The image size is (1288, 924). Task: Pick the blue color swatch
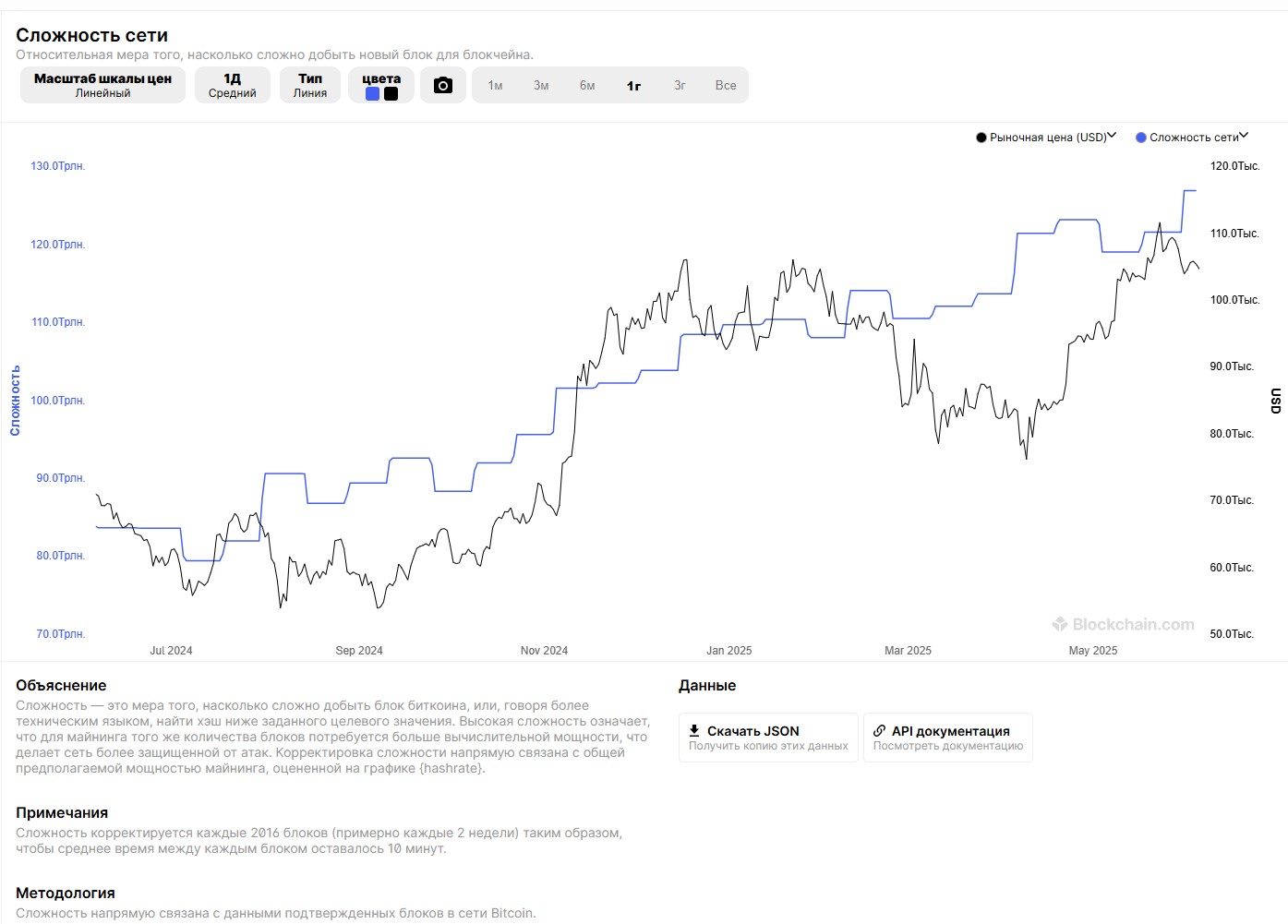point(372,94)
